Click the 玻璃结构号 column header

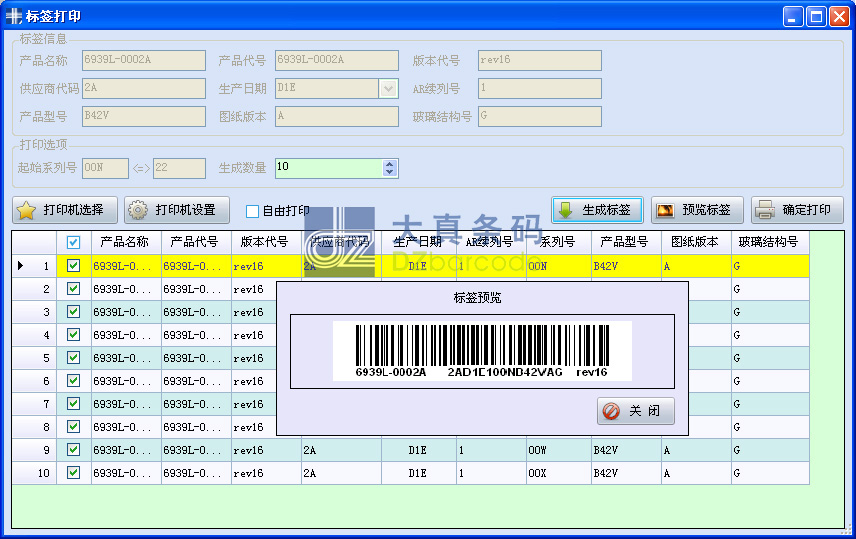point(770,242)
